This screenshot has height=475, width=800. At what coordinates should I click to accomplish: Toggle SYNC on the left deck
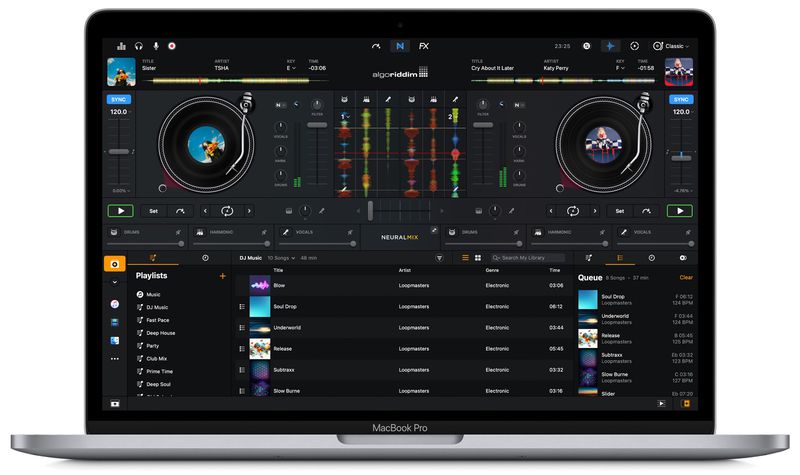click(119, 100)
